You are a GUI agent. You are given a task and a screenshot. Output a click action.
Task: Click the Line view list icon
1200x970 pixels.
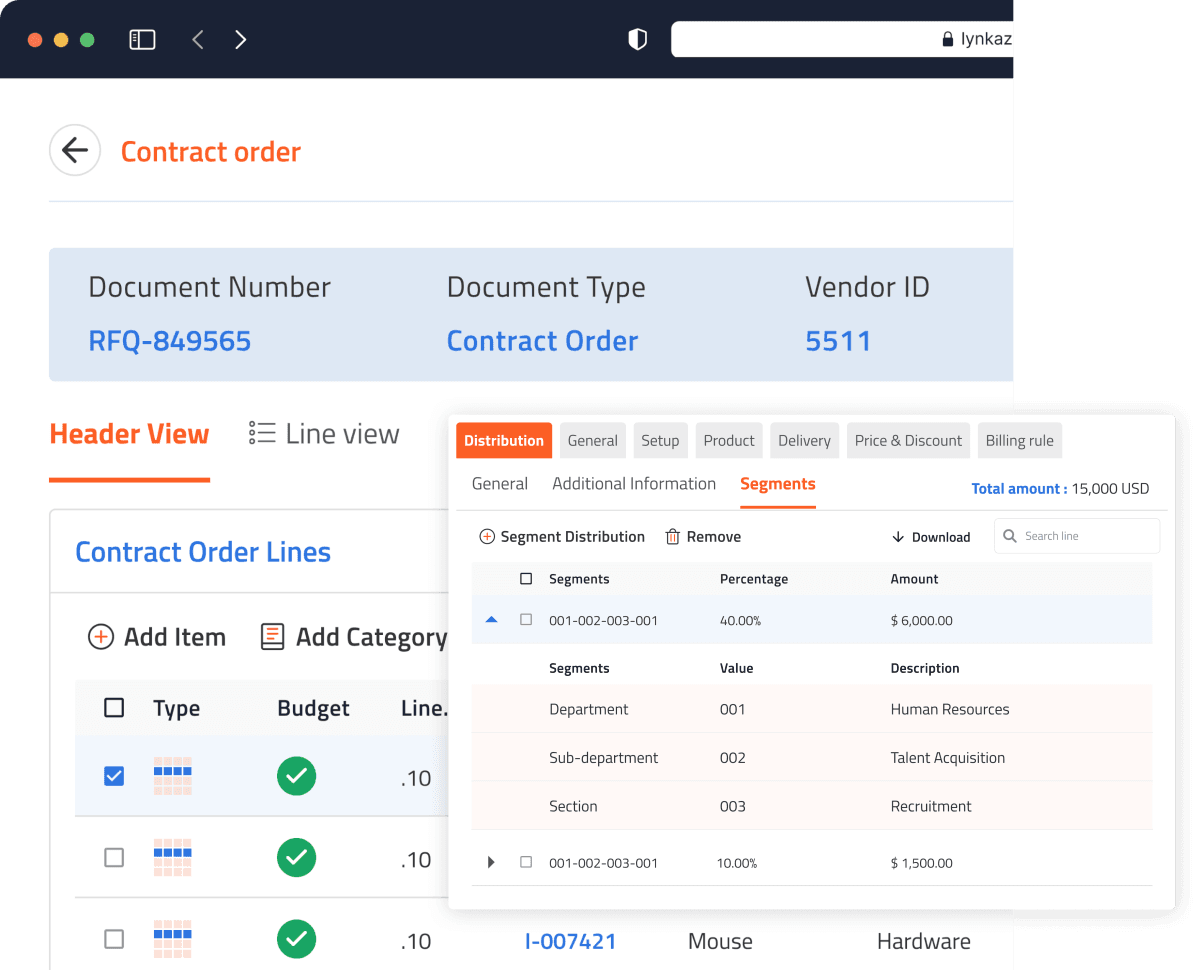point(262,433)
